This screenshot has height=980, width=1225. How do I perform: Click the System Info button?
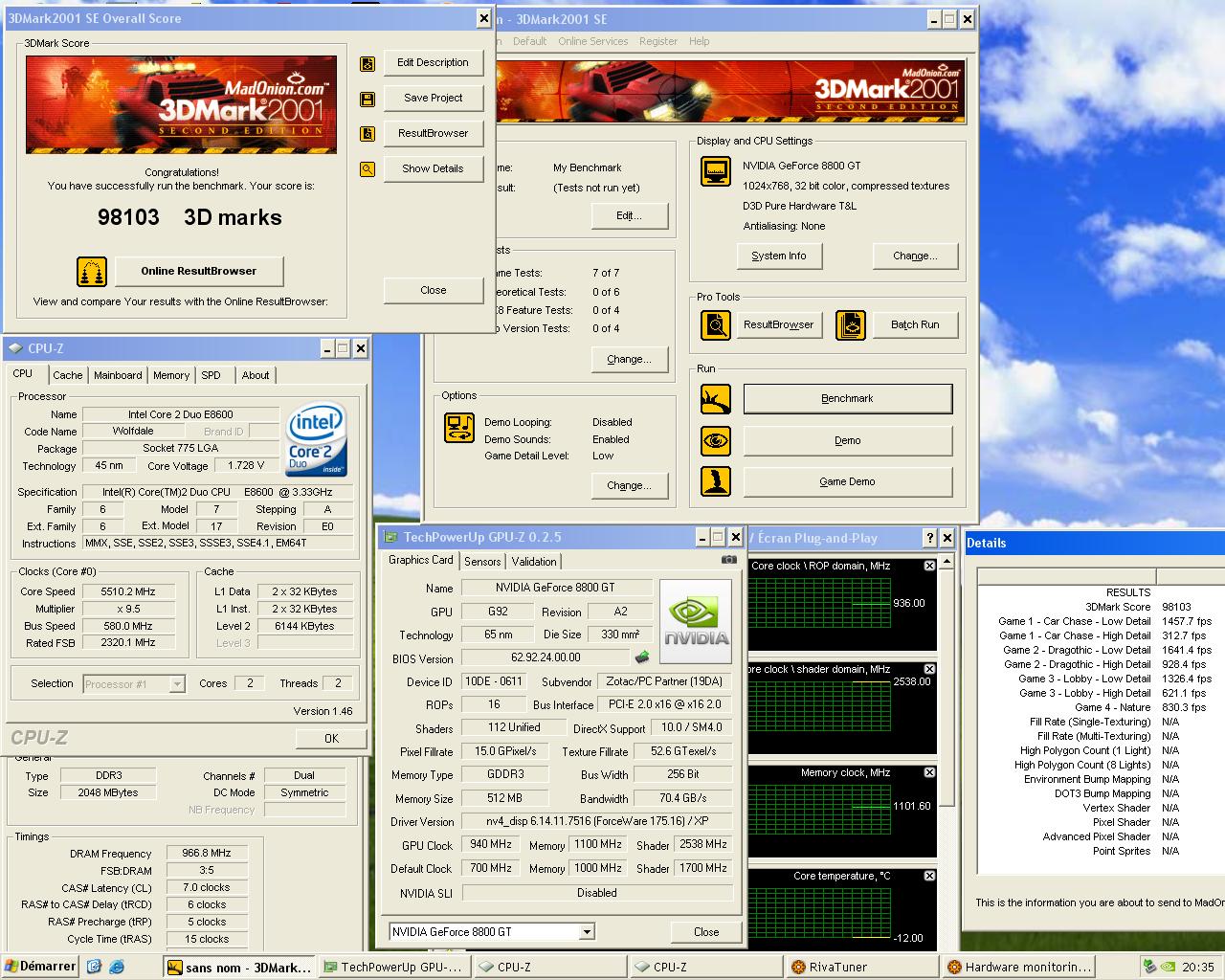coord(779,256)
